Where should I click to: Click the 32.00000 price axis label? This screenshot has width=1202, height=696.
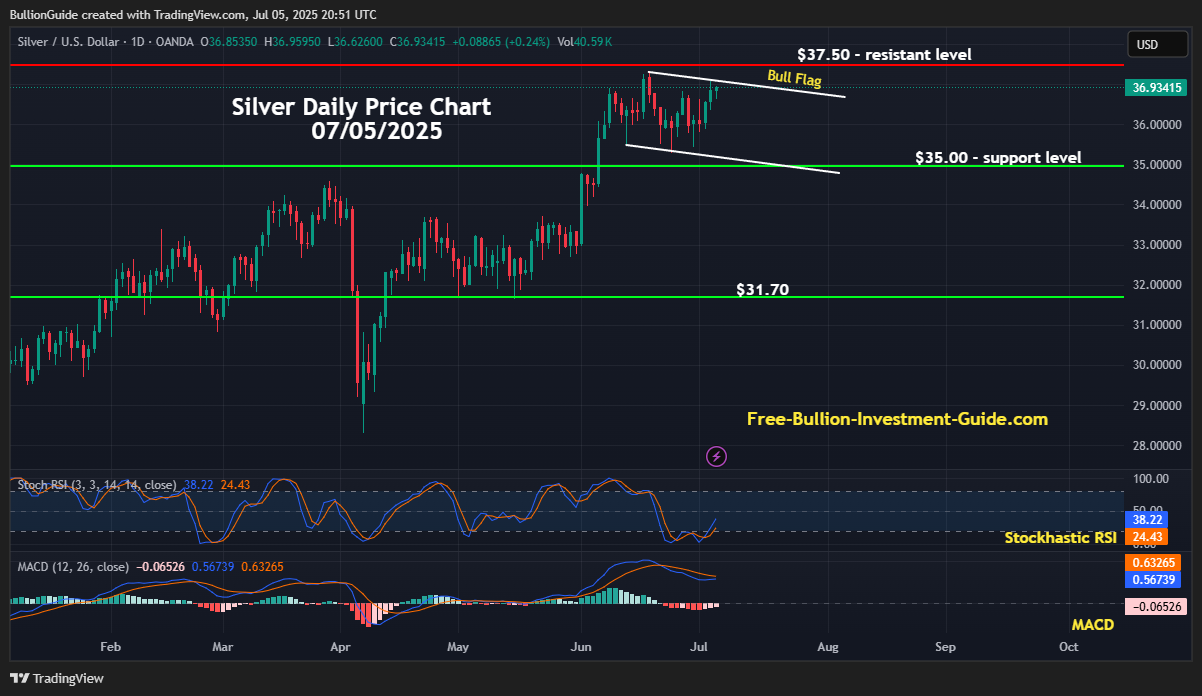pos(1158,285)
